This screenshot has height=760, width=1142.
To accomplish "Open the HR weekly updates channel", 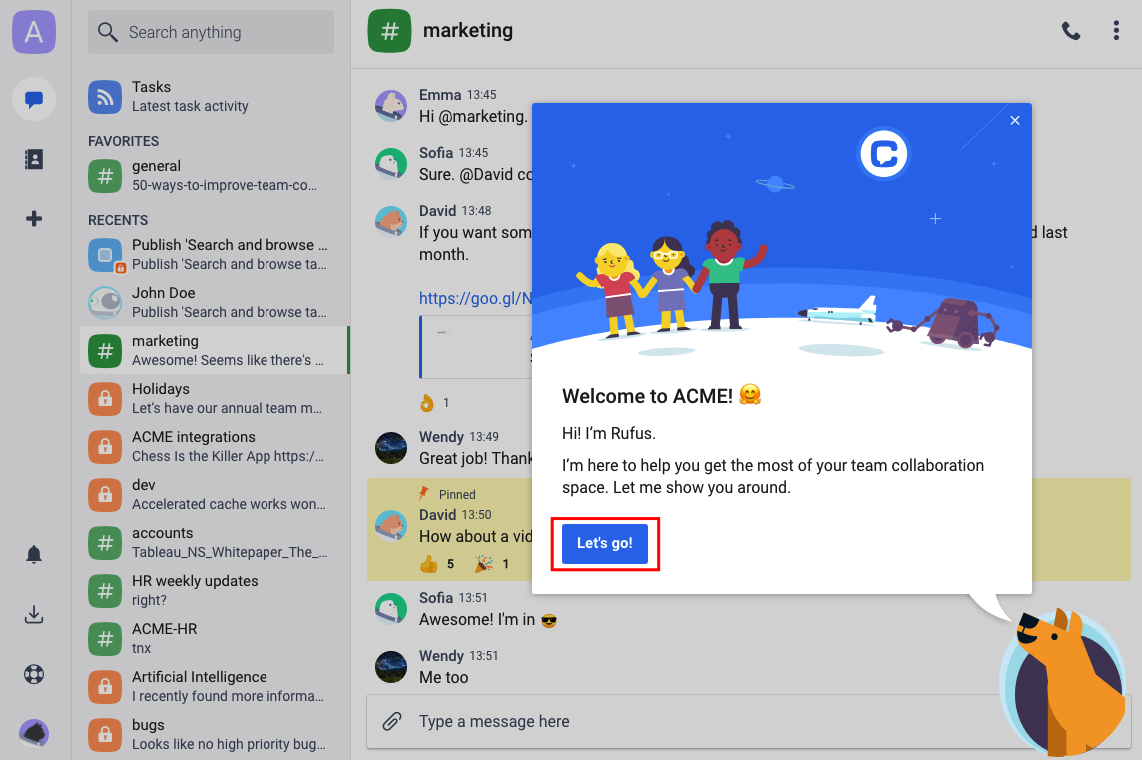I will 215,590.
